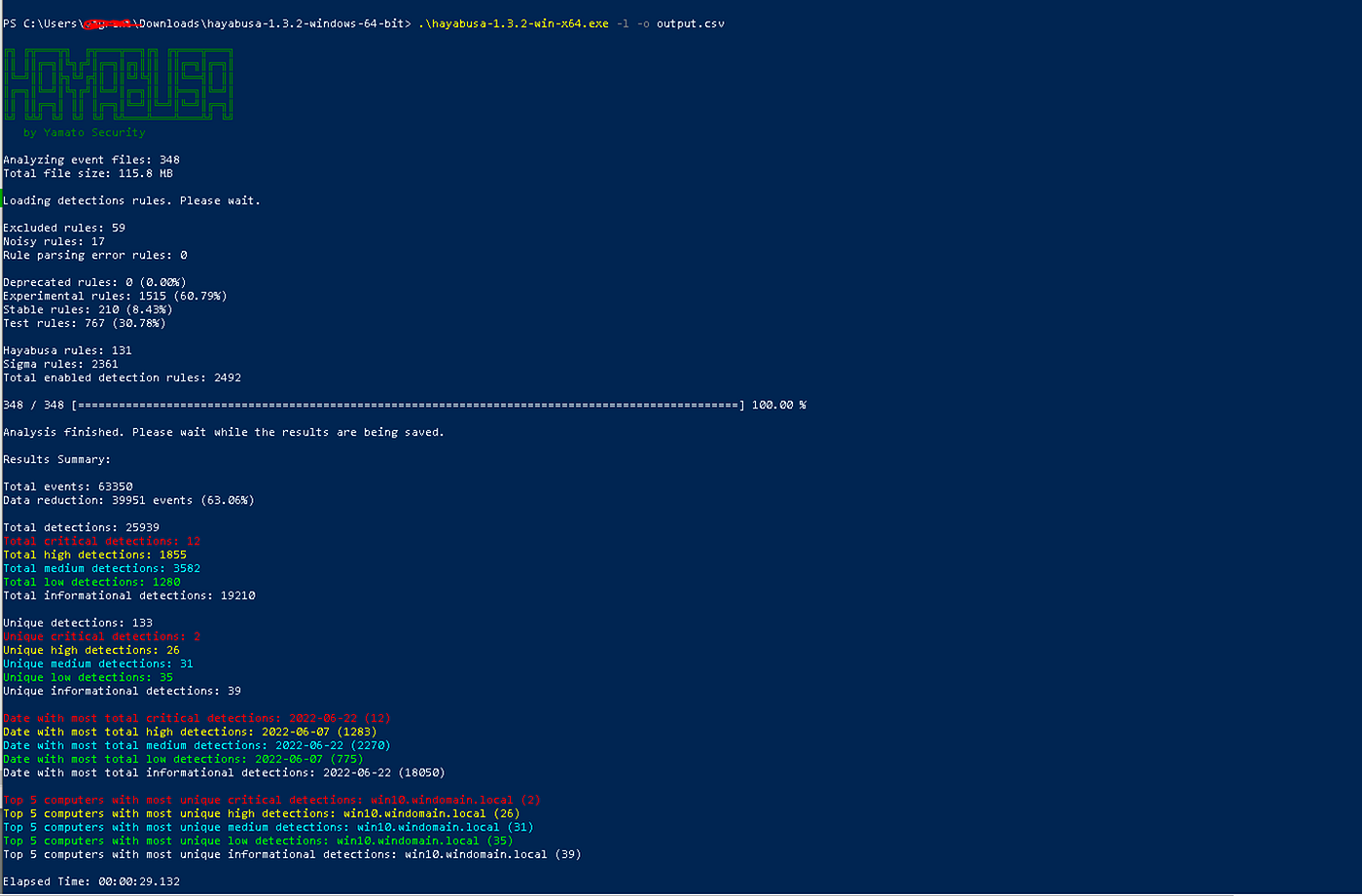Click 'Top 5 computers' unique high detections line
This screenshot has height=896, width=1362.
pos(262,813)
